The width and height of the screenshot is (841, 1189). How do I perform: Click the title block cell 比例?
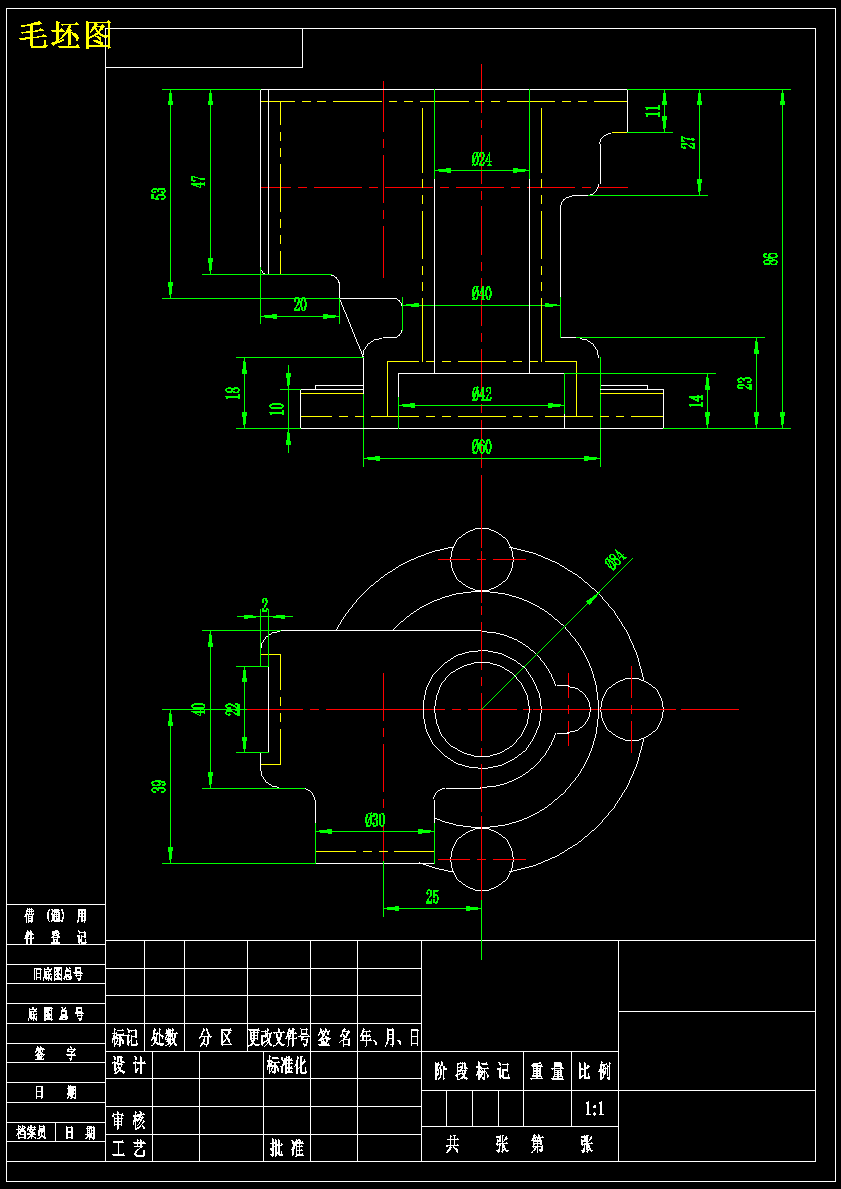tap(595, 1072)
